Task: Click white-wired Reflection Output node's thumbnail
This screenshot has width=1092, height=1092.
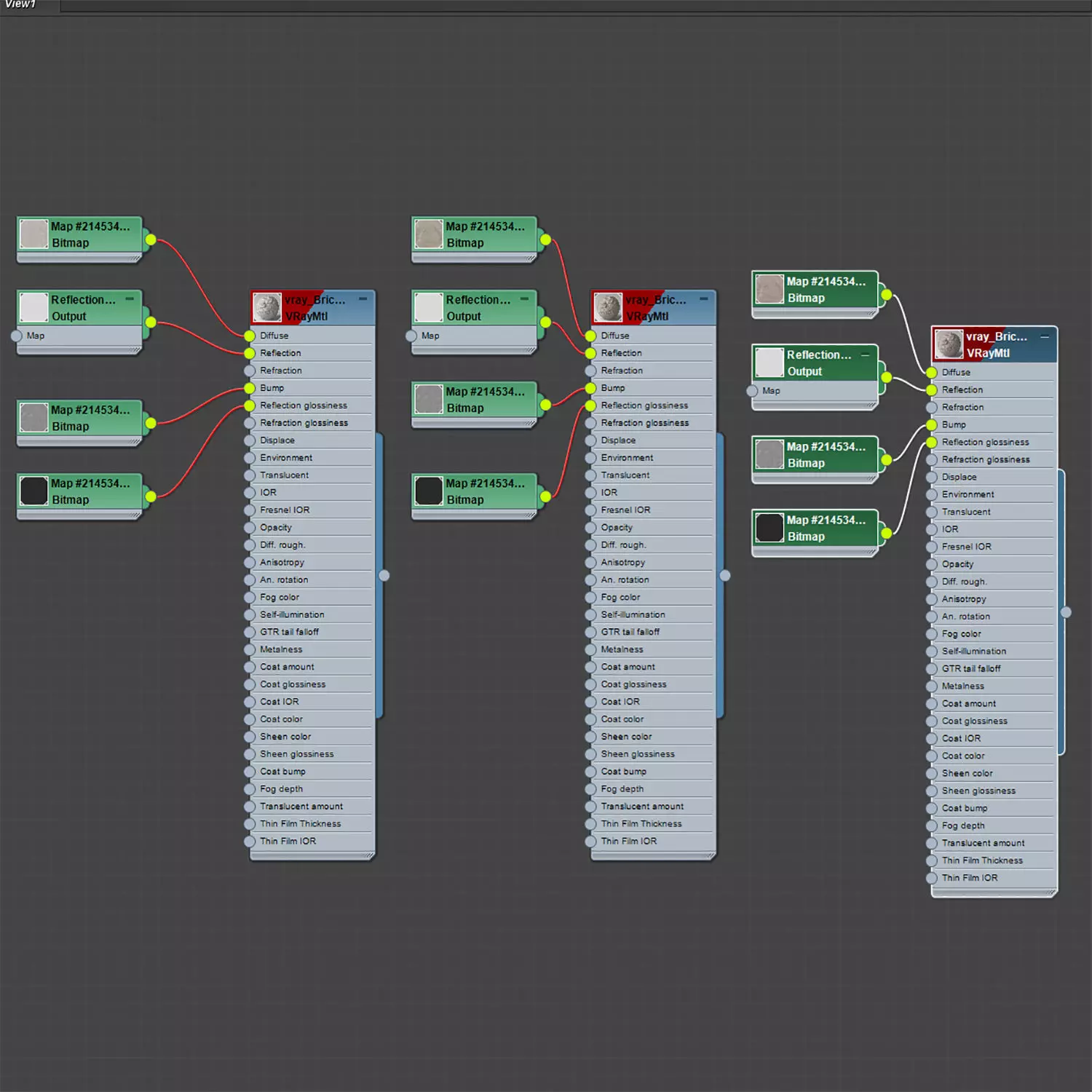Action: 769,363
